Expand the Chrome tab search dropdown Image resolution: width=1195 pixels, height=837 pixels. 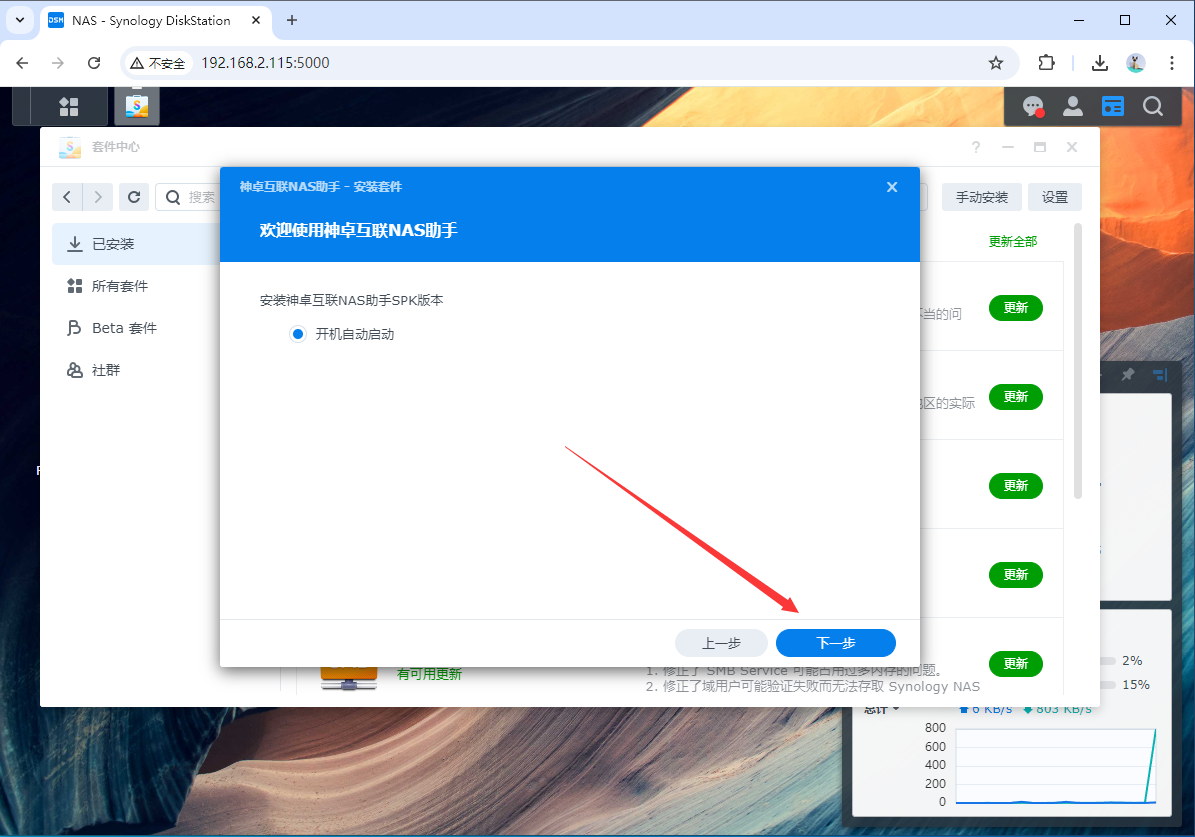tap(20, 20)
